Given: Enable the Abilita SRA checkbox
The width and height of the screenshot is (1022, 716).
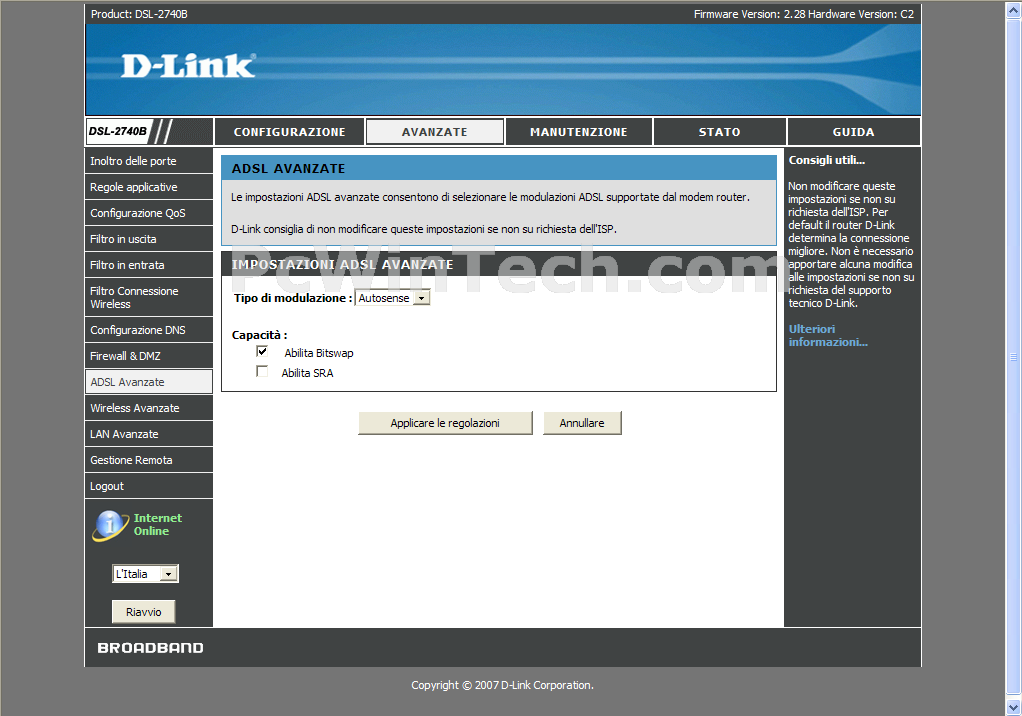Looking at the screenshot, I should (x=262, y=371).
